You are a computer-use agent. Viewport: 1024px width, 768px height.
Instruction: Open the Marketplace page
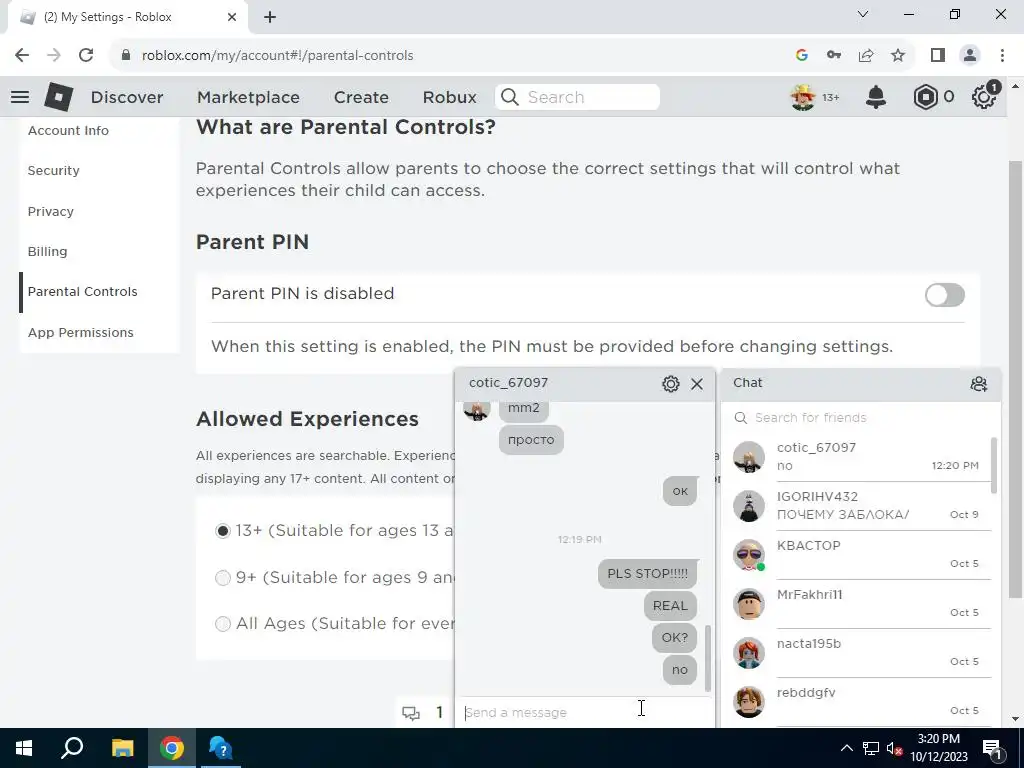[x=248, y=97]
